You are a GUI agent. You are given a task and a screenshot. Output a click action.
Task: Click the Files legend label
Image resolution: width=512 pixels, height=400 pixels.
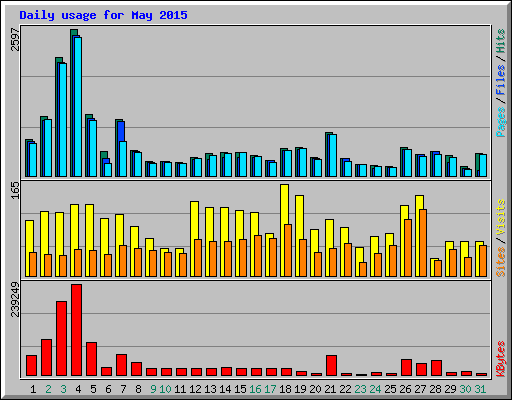pos(500,80)
